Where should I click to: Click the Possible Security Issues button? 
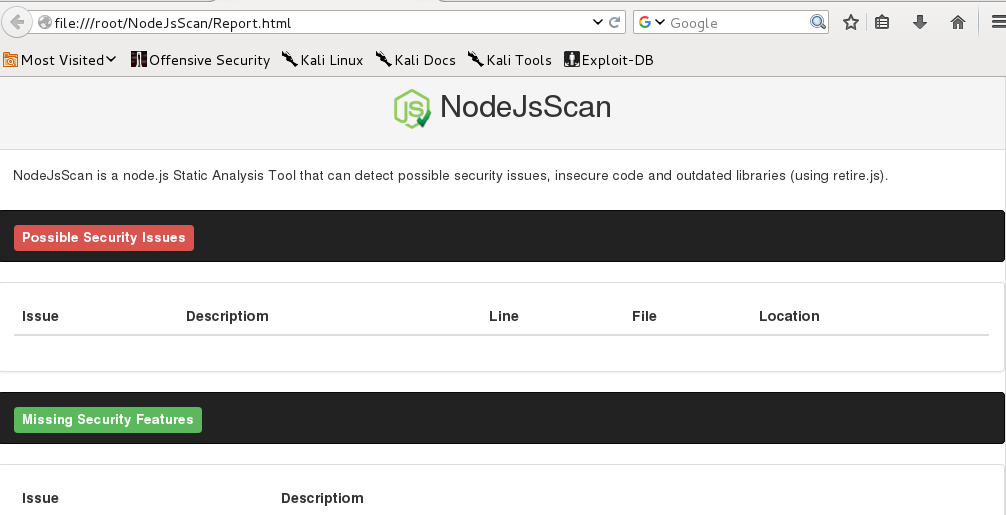(104, 237)
